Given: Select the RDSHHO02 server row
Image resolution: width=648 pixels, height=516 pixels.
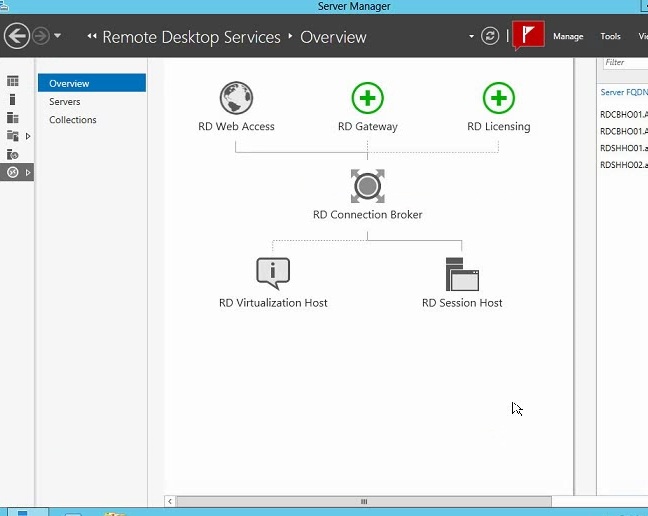Looking at the screenshot, I should point(624,165).
